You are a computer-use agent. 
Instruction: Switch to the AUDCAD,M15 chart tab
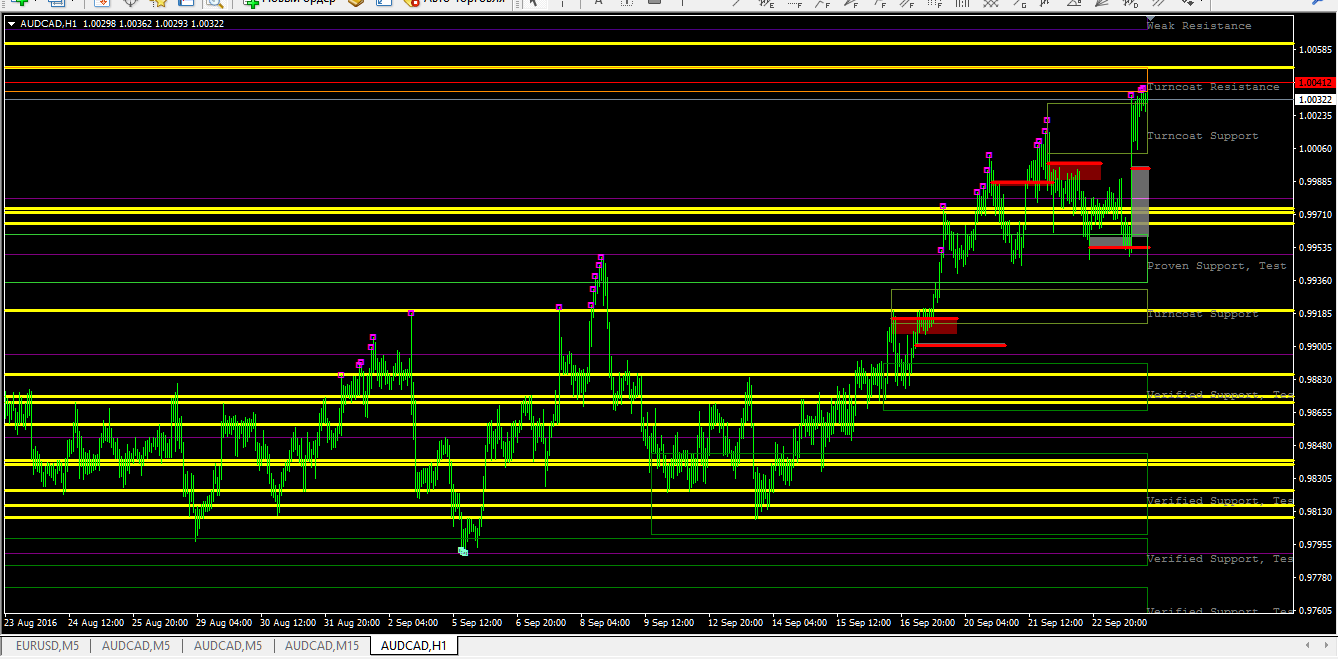coord(322,646)
